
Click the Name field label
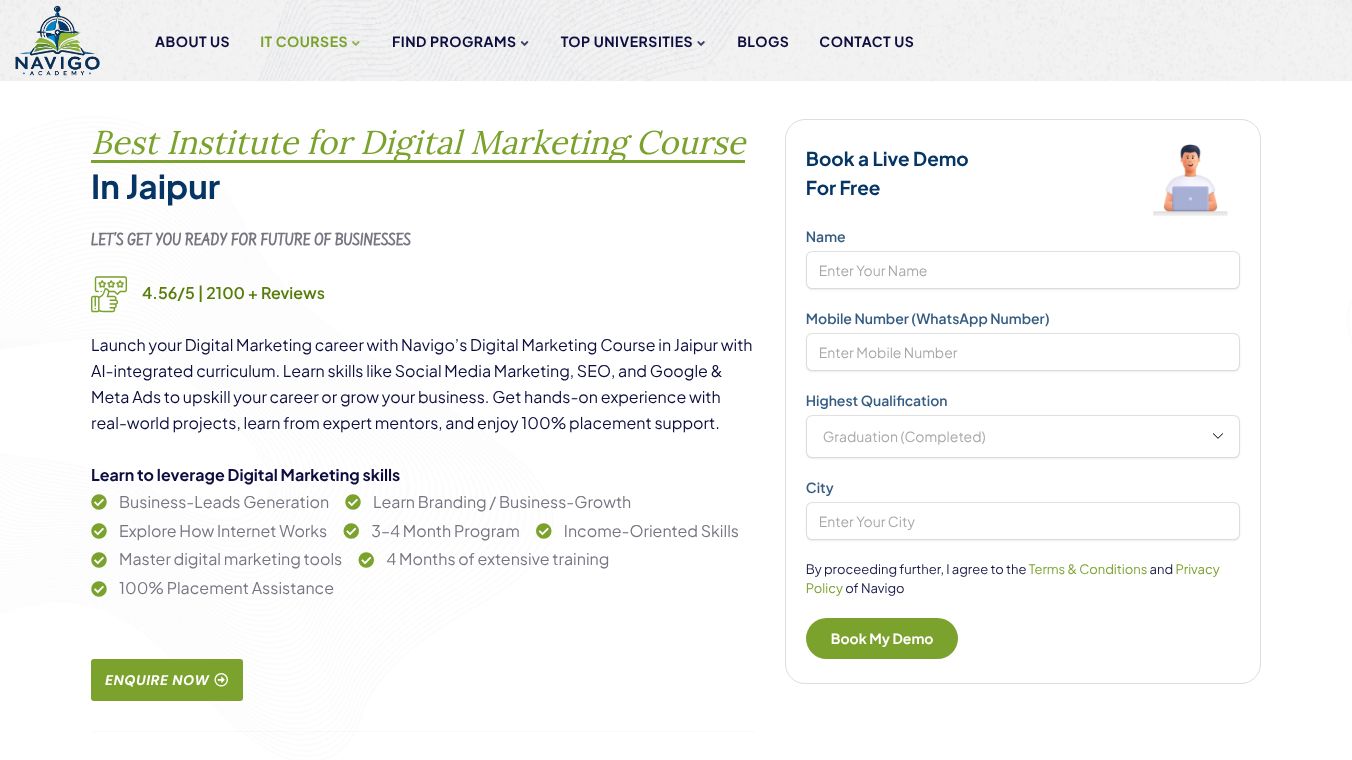[825, 237]
